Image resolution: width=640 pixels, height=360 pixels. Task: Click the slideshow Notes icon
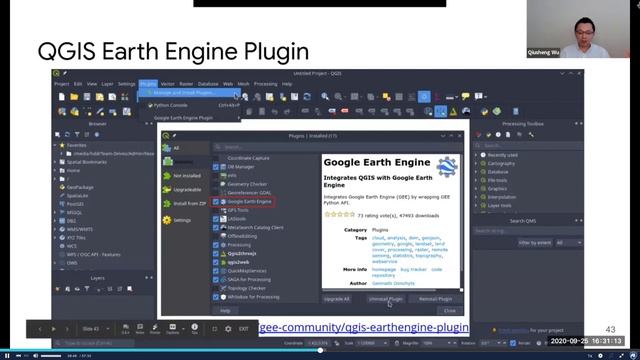click(140, 329)
